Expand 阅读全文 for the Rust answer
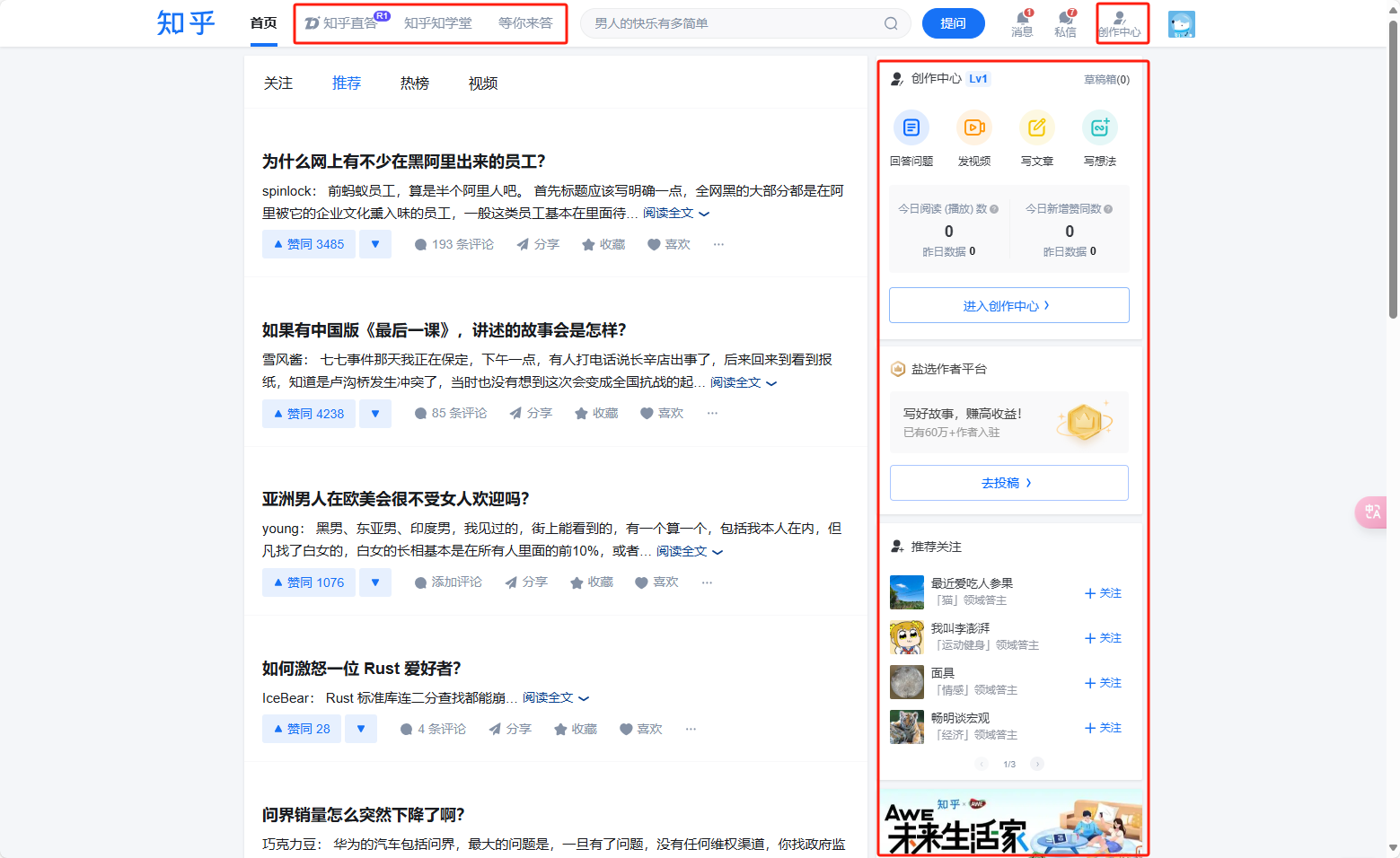This screenshot has height=858, width=1400. pyautogui.click(x=556, y=697)
